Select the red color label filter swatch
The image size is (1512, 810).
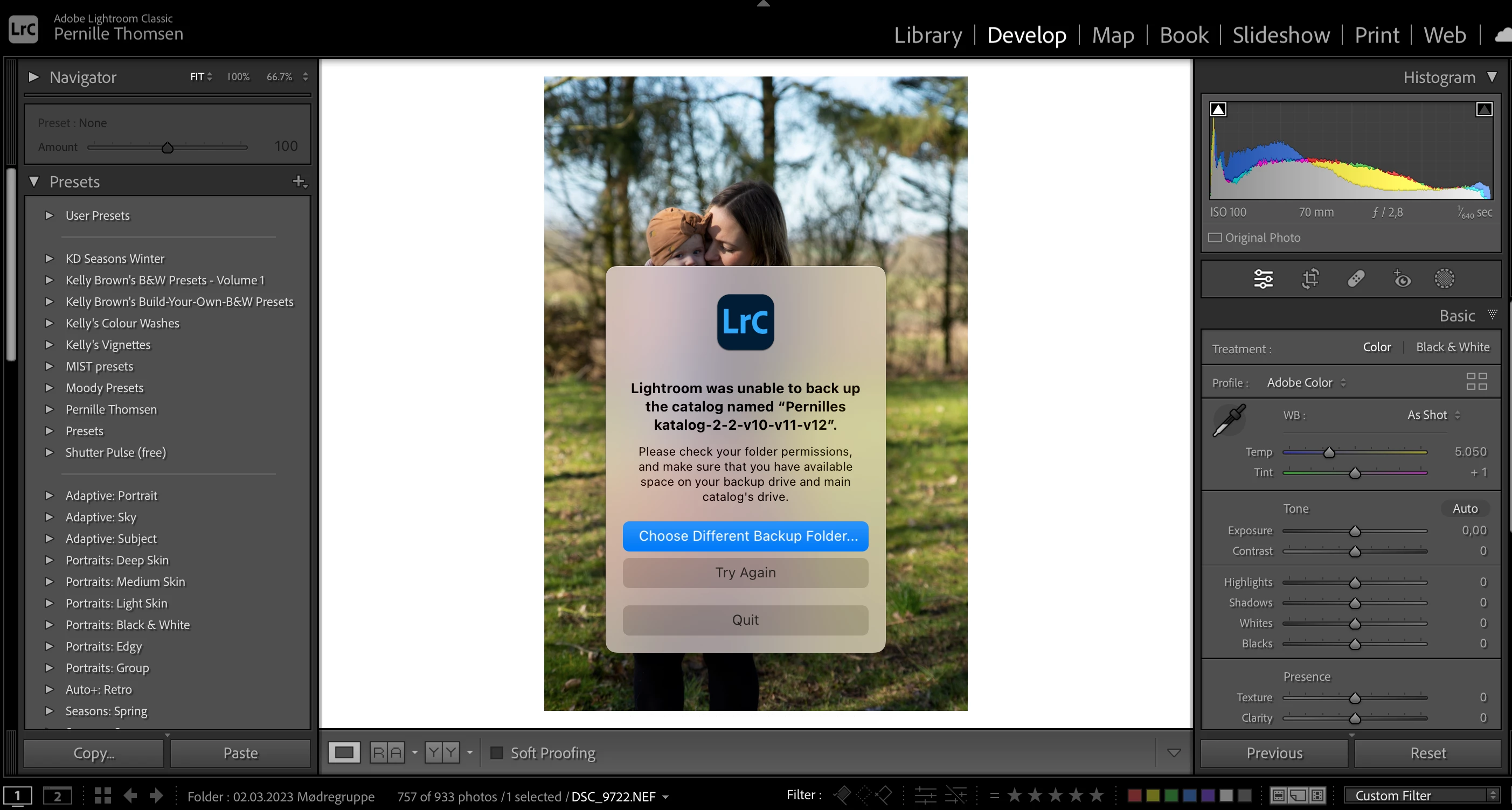pos(1135,795)
